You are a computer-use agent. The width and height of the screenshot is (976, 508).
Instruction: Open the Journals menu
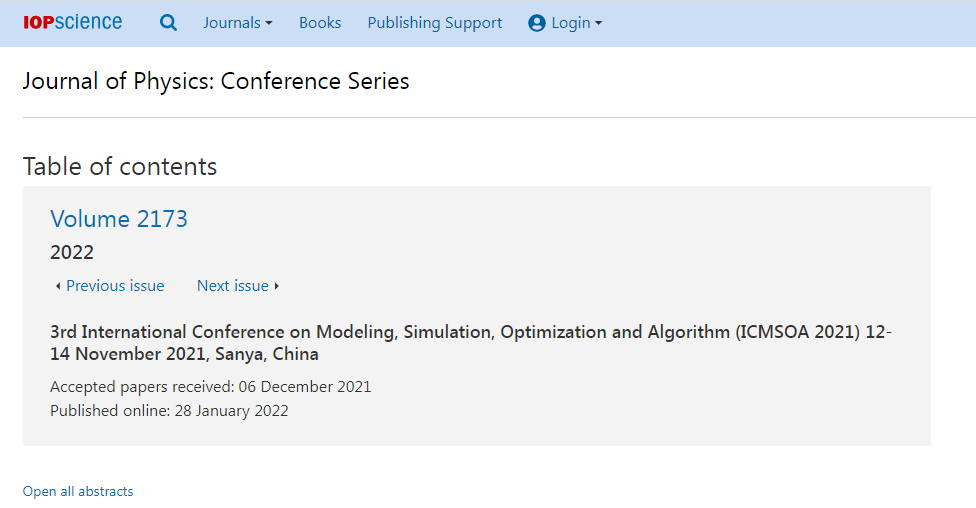click(x=238, y=23)
